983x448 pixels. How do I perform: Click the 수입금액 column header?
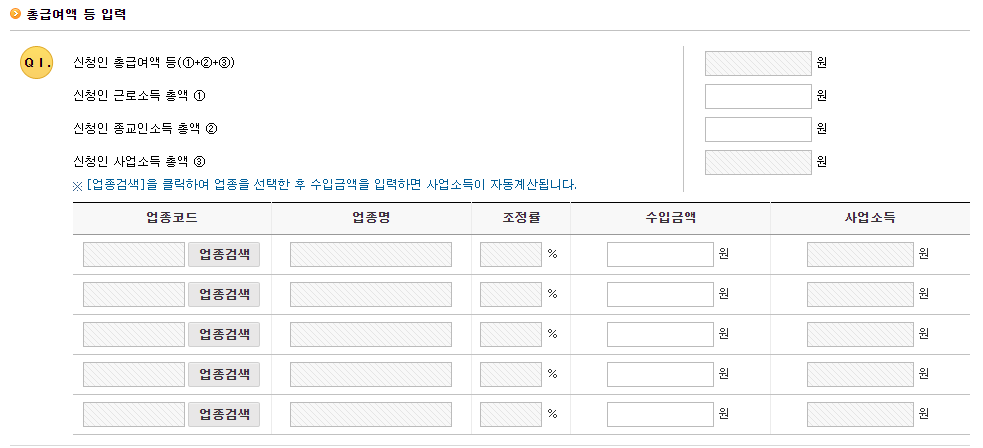670,218
